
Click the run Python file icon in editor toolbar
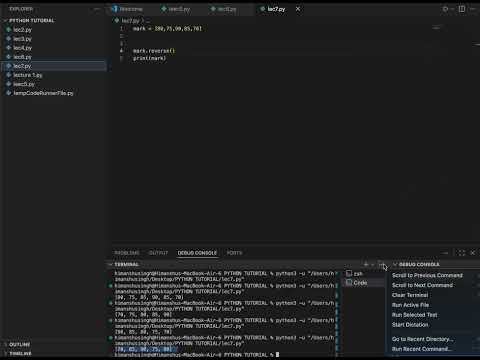click(445, 9)
